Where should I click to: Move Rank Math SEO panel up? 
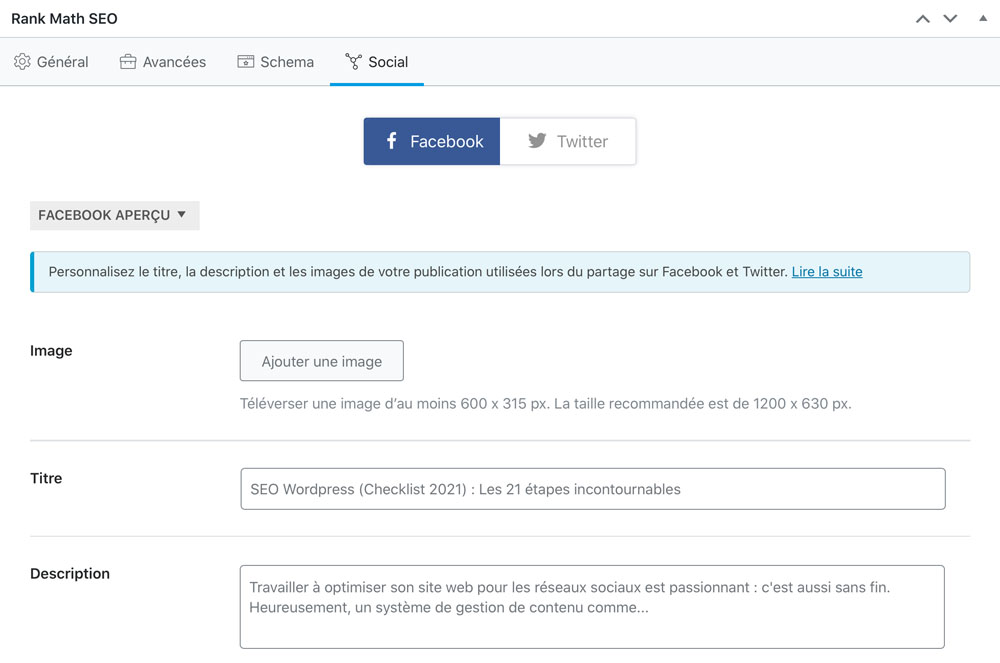922,18
